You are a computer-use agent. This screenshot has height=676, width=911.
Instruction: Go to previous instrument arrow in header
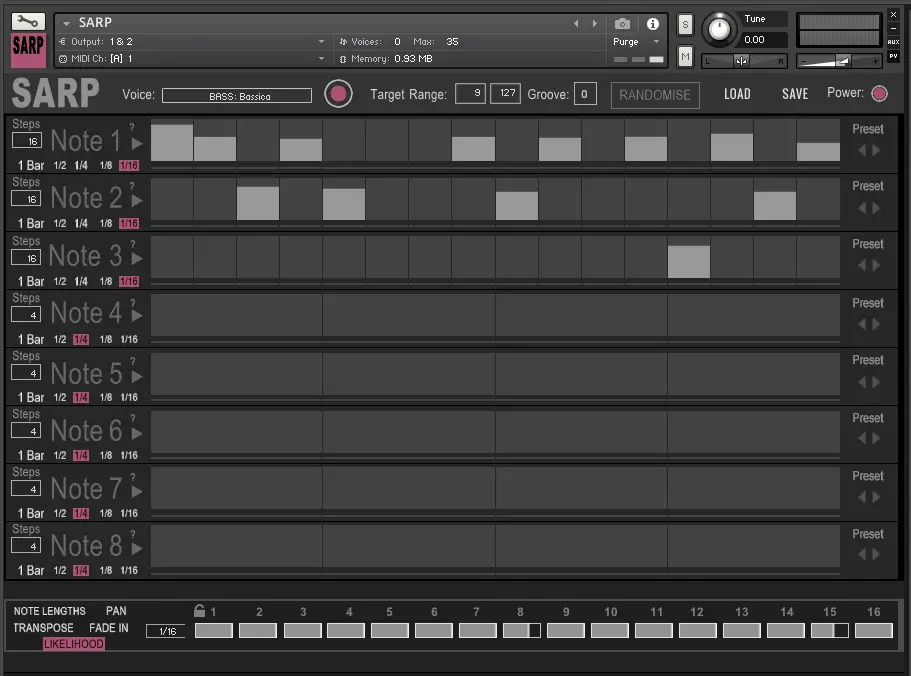click(x=576, y=24)
